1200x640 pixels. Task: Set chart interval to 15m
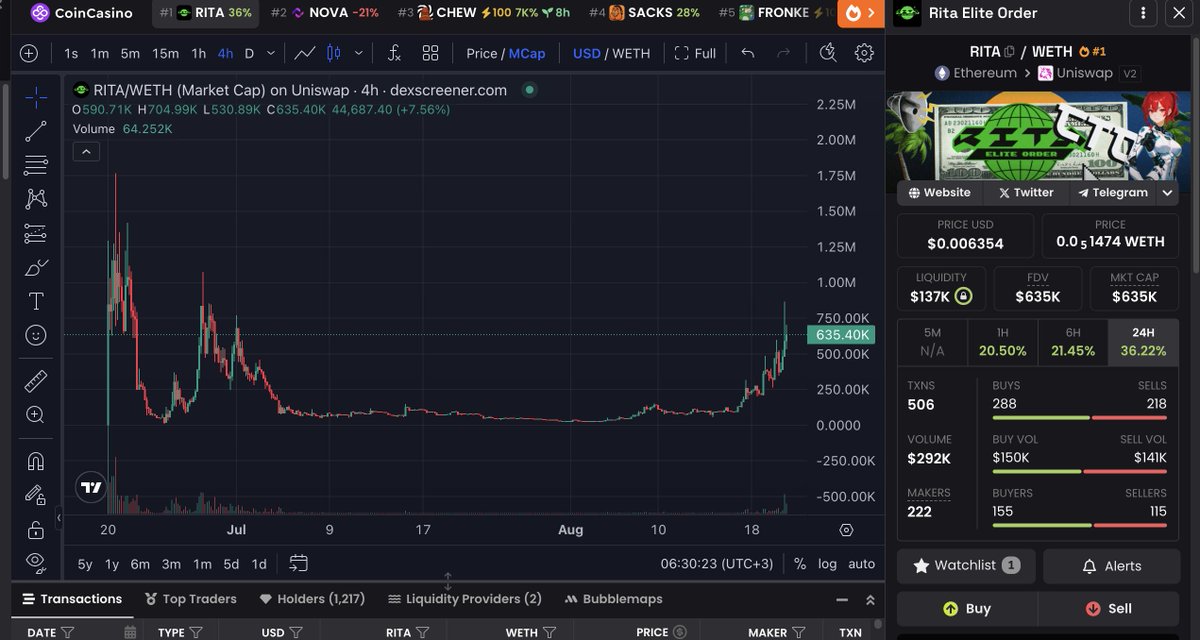tap(165, 53)
